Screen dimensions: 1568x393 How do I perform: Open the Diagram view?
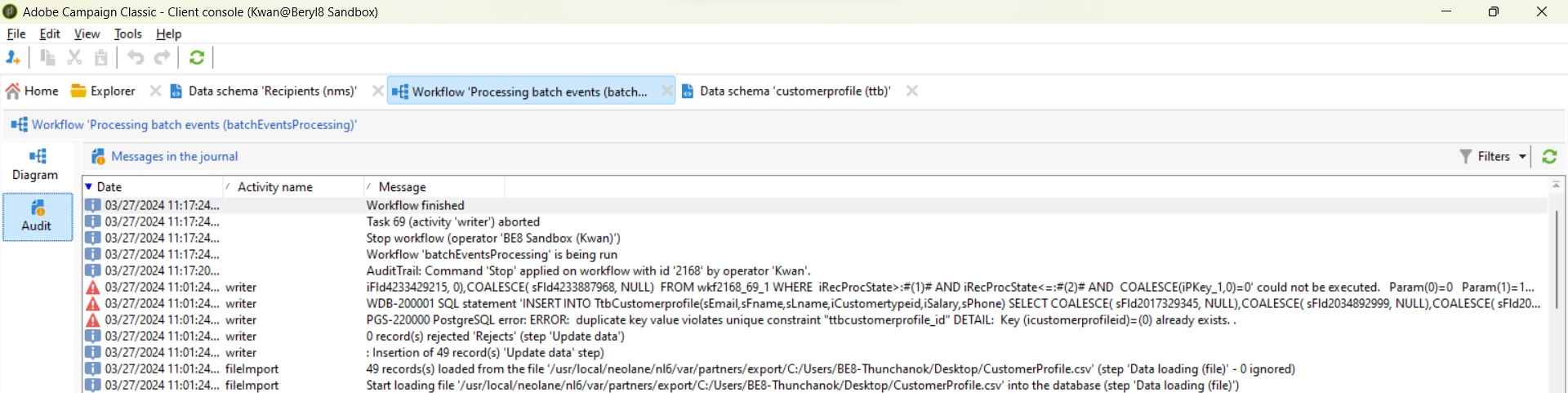36,165
